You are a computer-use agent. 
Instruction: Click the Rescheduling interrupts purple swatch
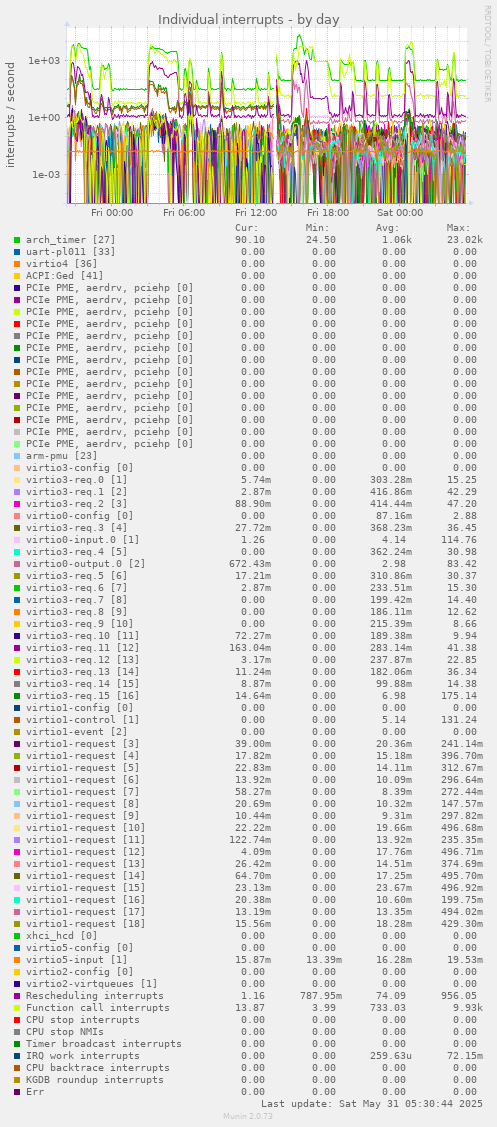(17, 995)
